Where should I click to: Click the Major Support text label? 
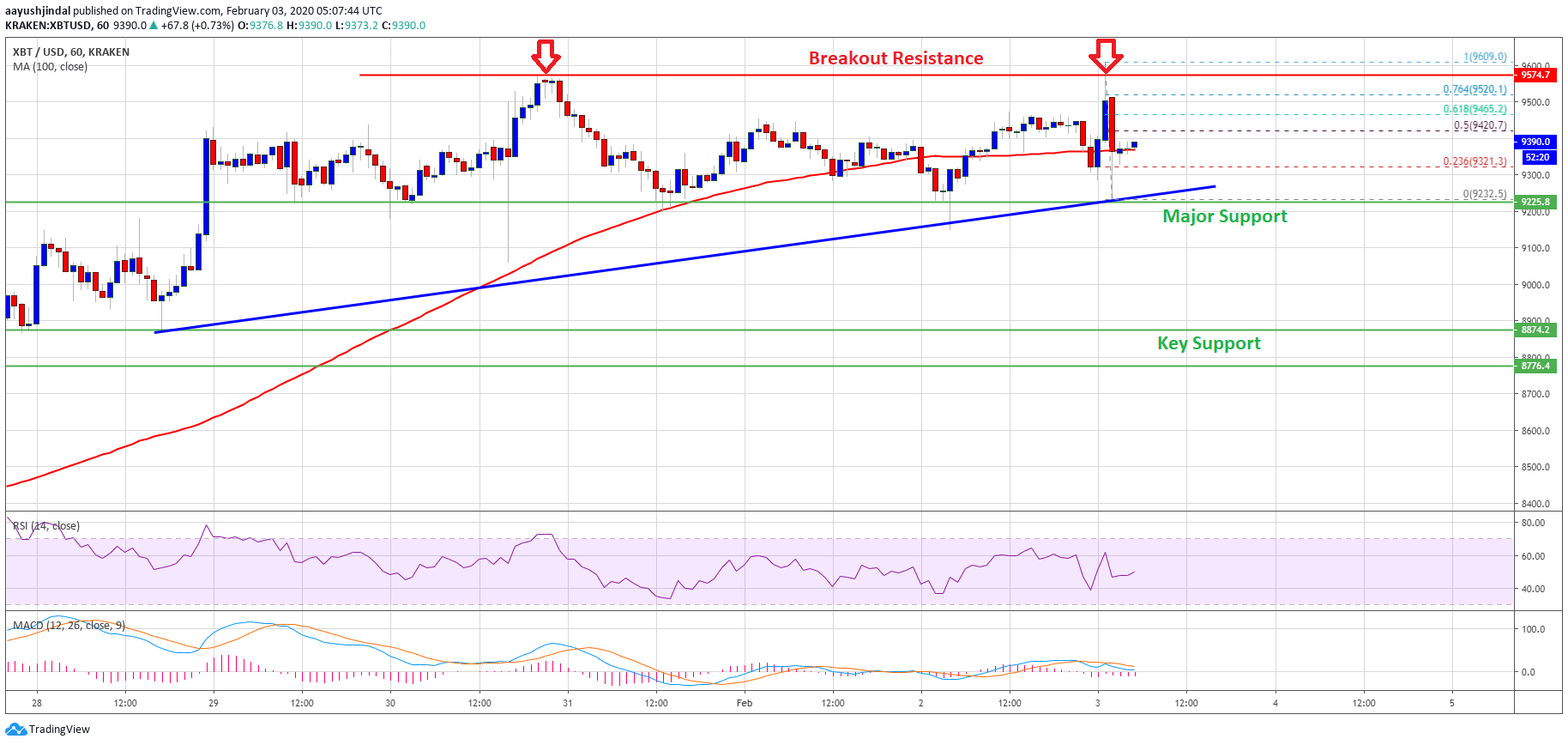[x=1224, y=216]
